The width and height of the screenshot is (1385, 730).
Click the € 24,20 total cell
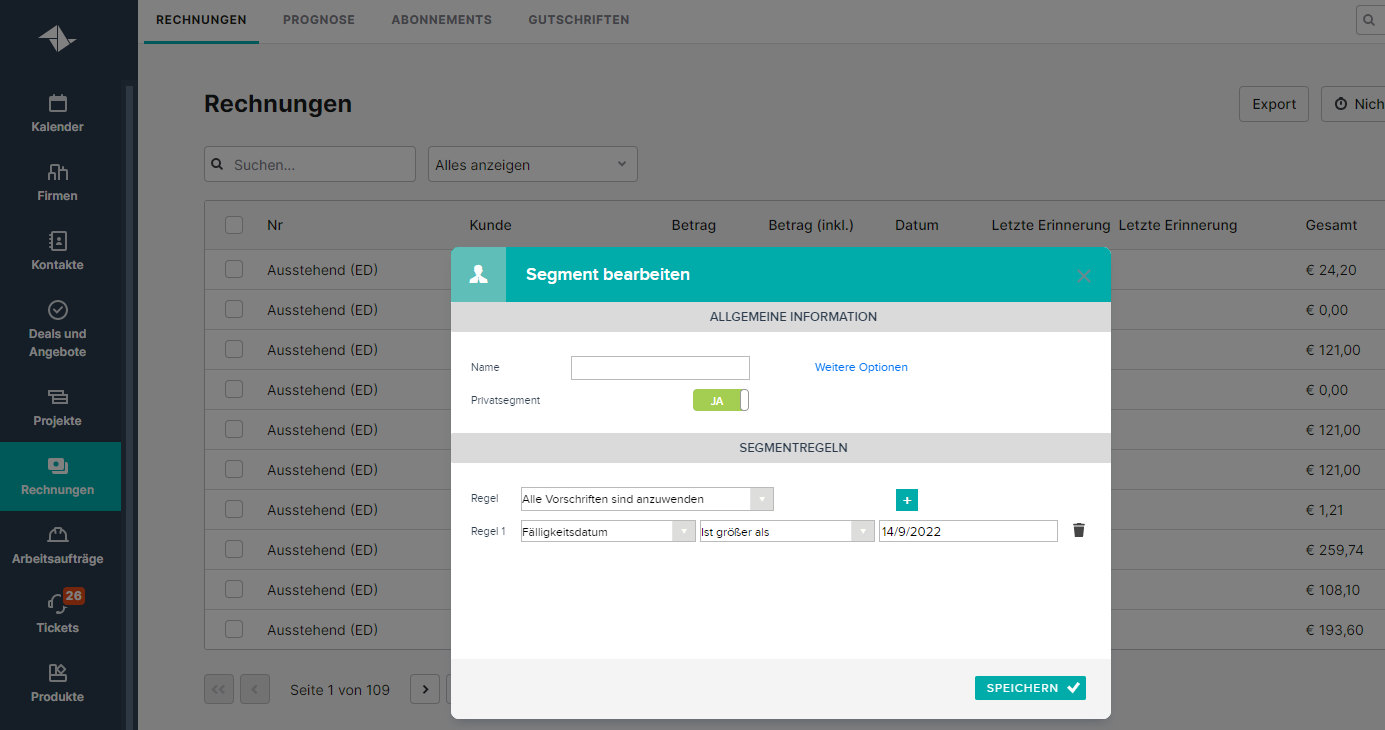pos(1331,270)
